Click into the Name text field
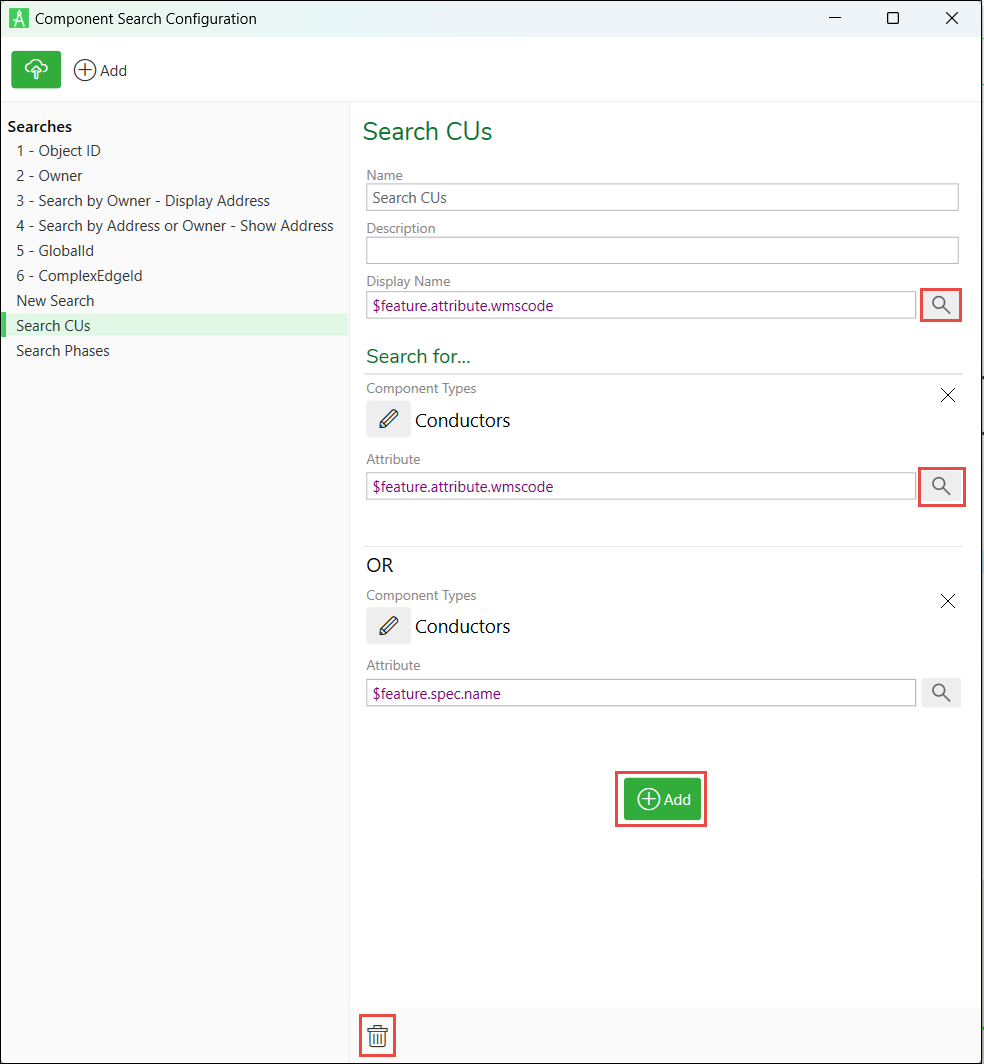 pos(662,197)
